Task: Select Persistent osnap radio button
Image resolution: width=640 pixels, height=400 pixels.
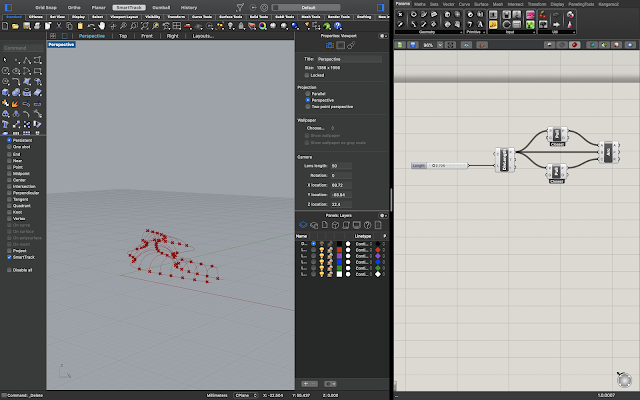Action: pos(9,140)
